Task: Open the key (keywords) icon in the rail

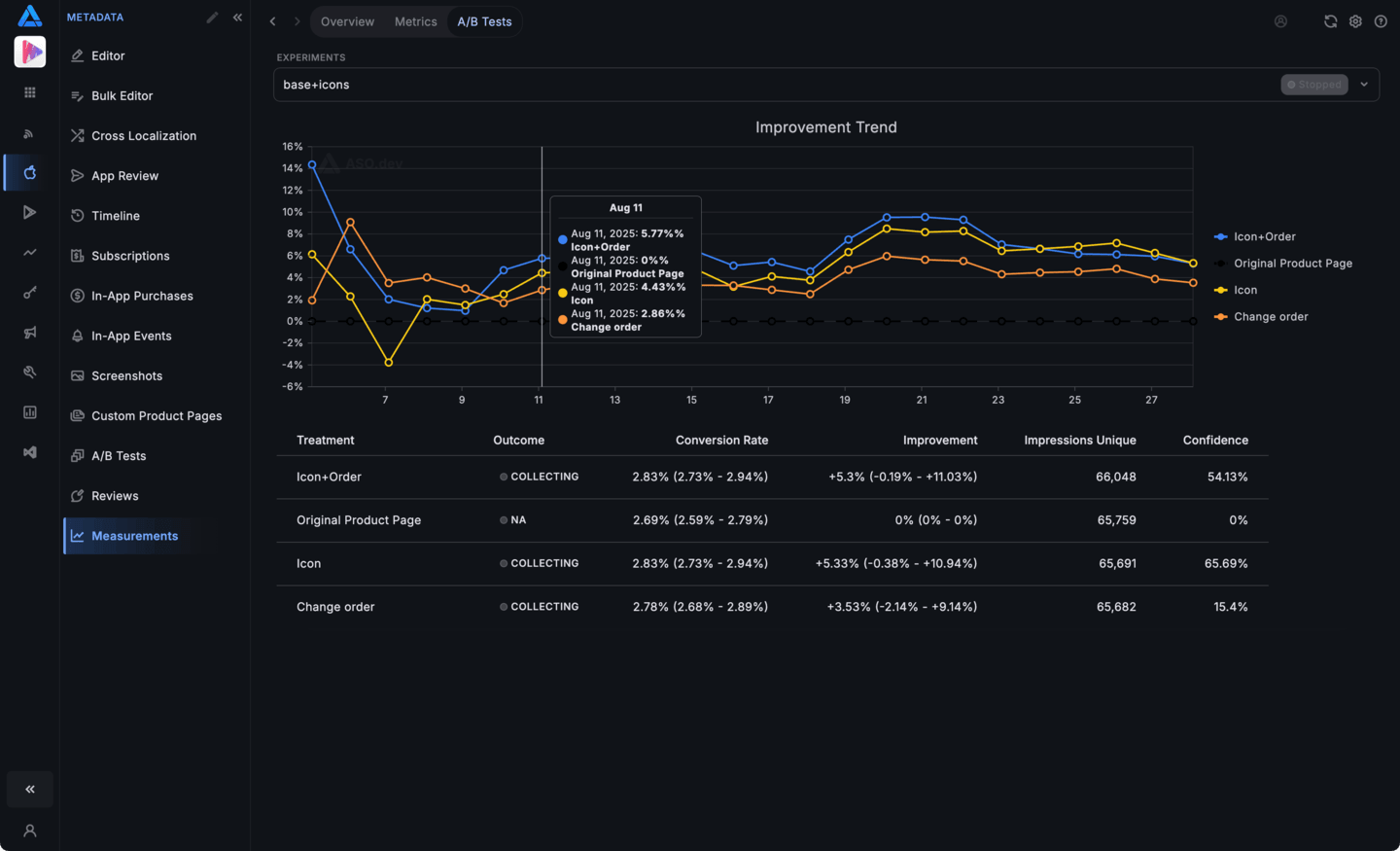Action: coord(30,293)
